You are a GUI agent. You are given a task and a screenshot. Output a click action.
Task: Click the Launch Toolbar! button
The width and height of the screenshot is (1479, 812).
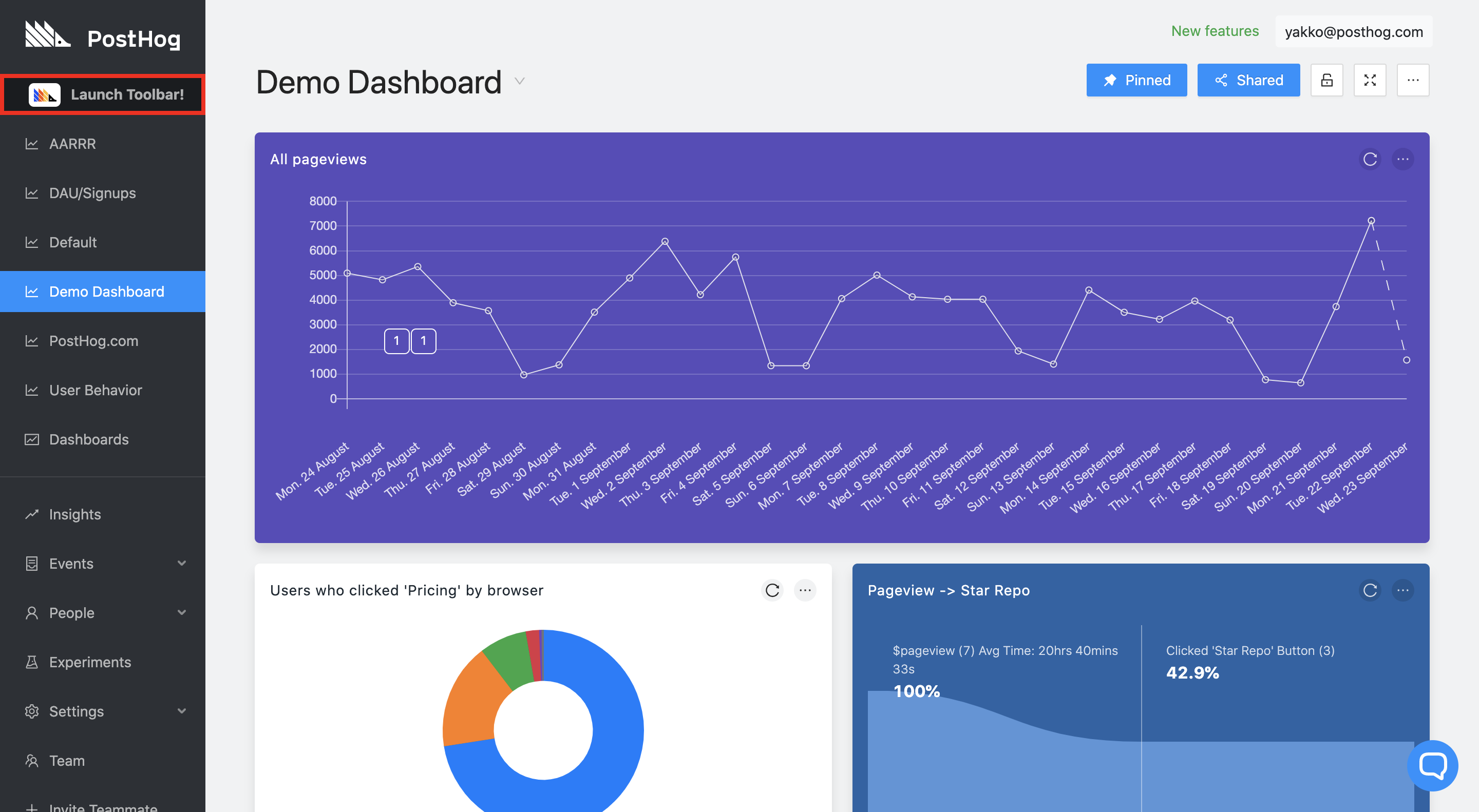(103, 94)
